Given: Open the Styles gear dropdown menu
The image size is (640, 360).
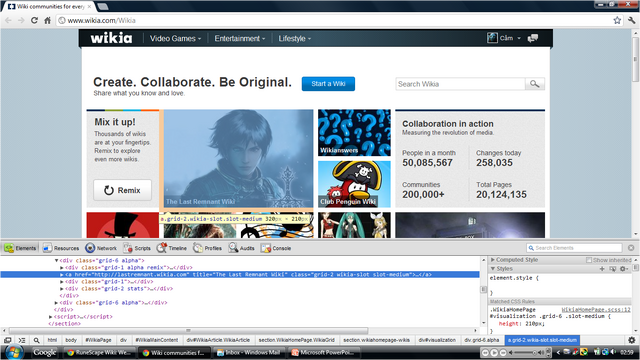Looking at the screenshot, I should point(623,269).
